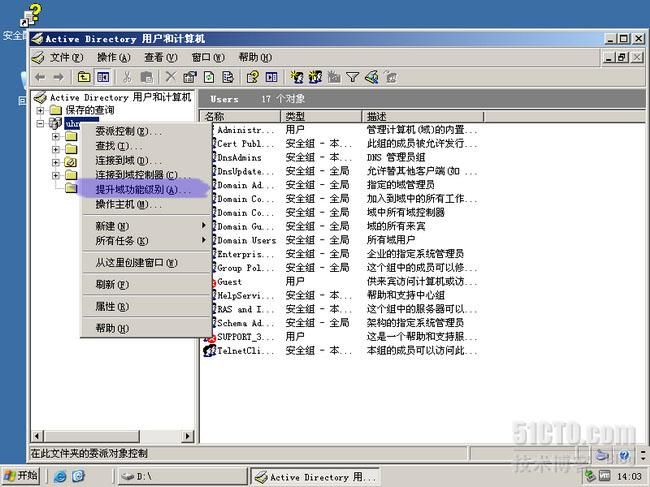Click the Cut scissors icon
Screen dimensions: 650x487
coord(127,77)
